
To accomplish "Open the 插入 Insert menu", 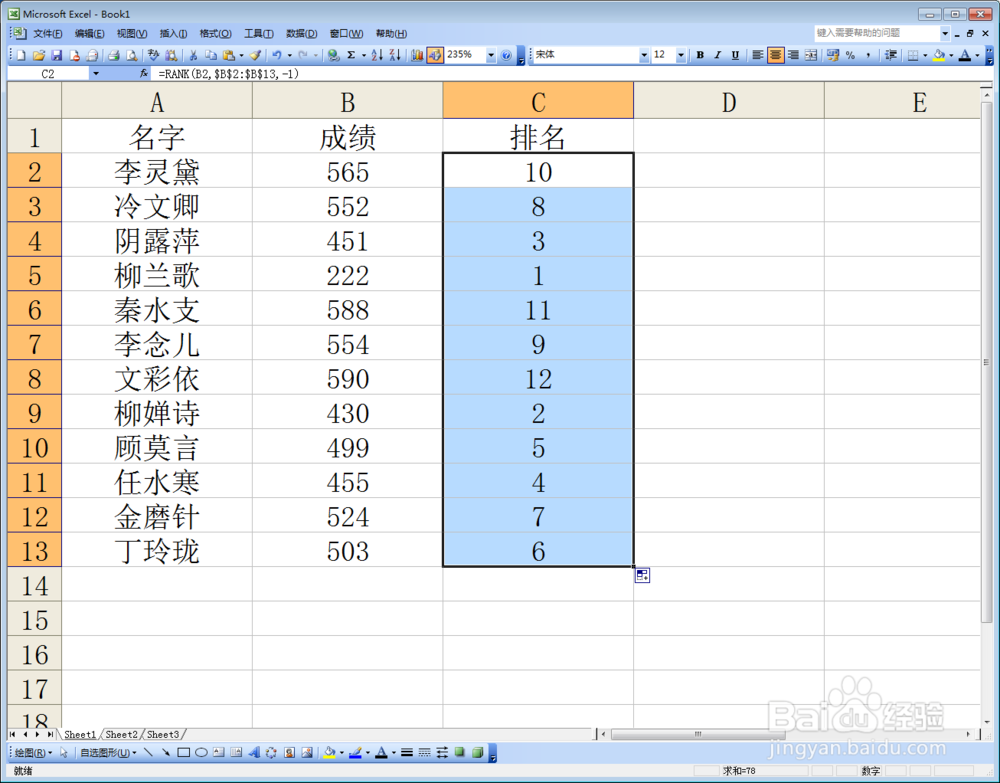I will tap(173, 34).
